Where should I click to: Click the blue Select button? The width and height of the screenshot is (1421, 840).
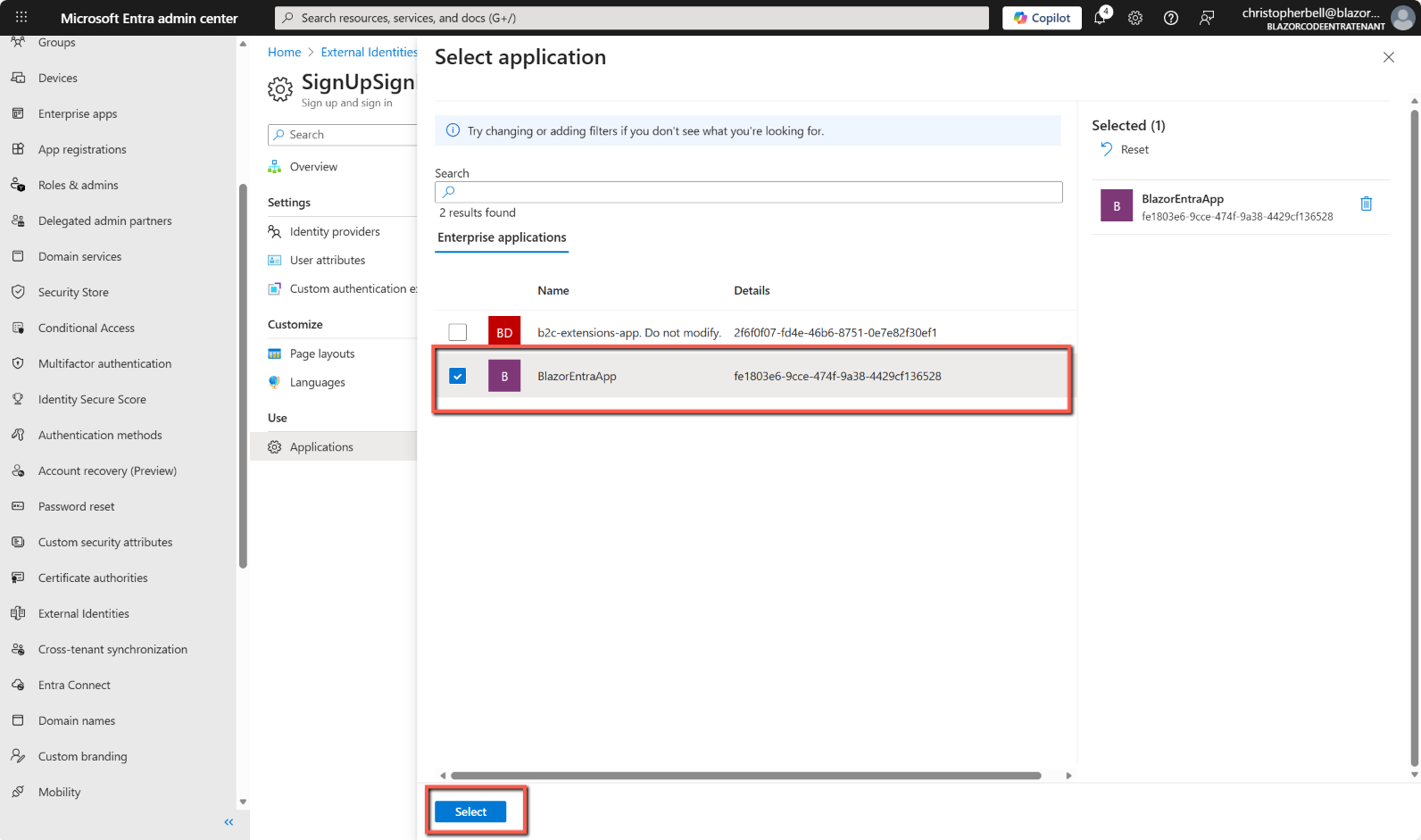[x=470, y=811]
